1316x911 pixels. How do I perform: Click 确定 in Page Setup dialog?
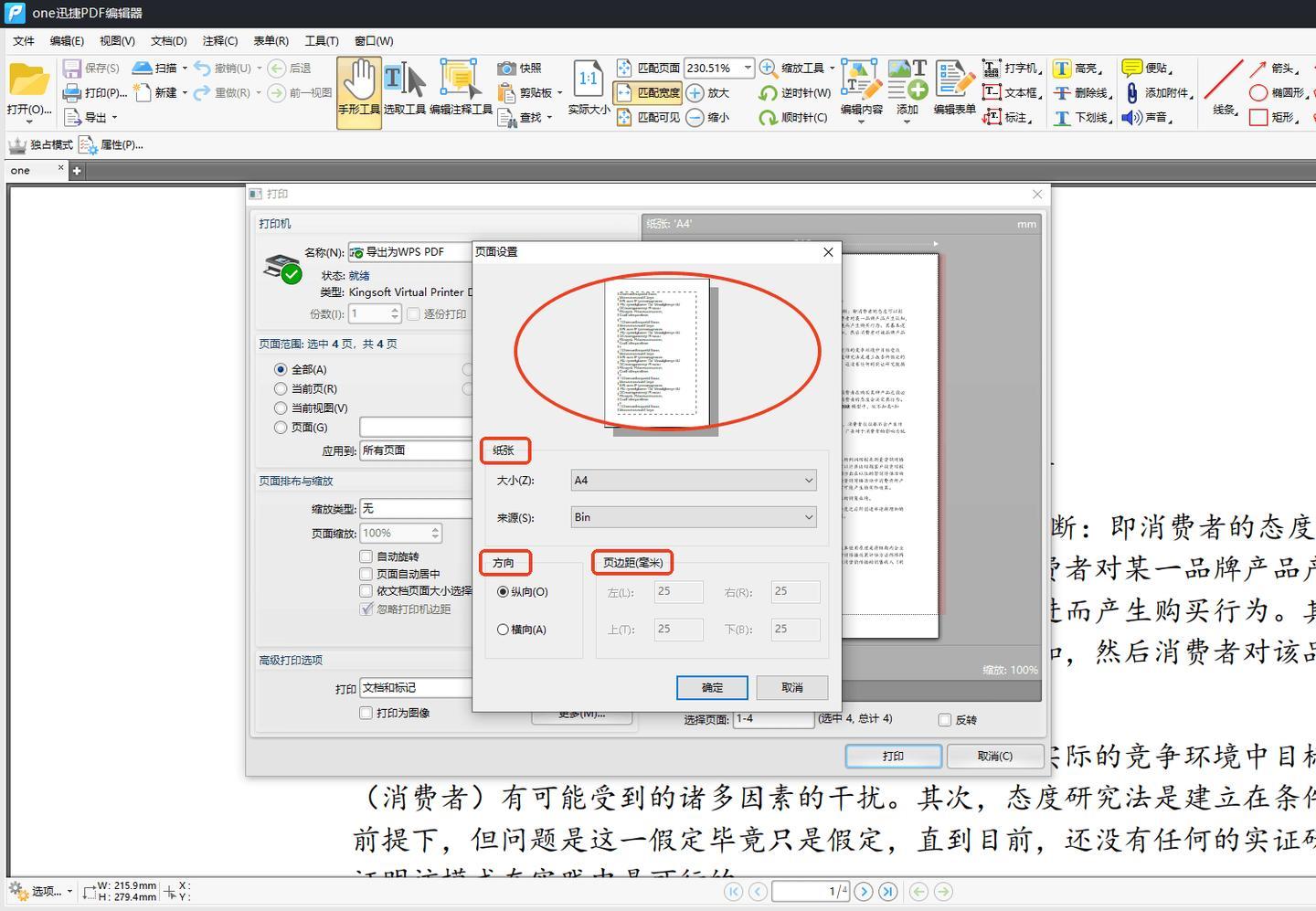(712, 687)
